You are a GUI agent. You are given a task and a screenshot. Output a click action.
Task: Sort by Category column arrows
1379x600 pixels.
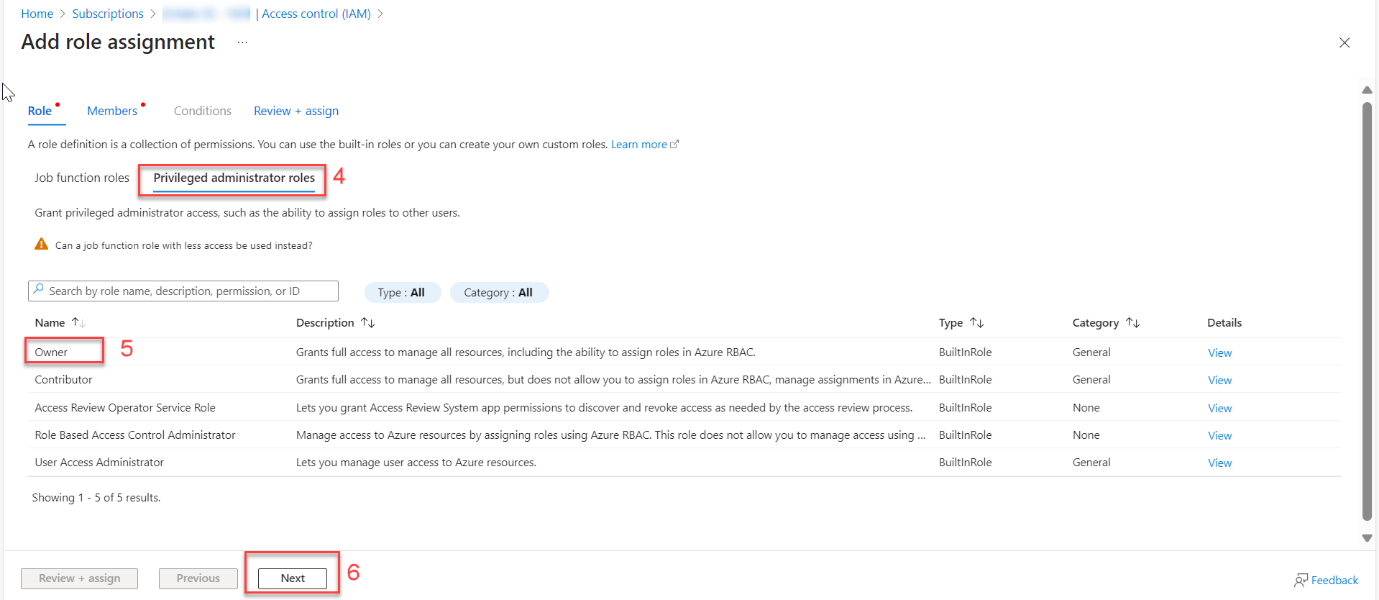tap(1133, 323)
